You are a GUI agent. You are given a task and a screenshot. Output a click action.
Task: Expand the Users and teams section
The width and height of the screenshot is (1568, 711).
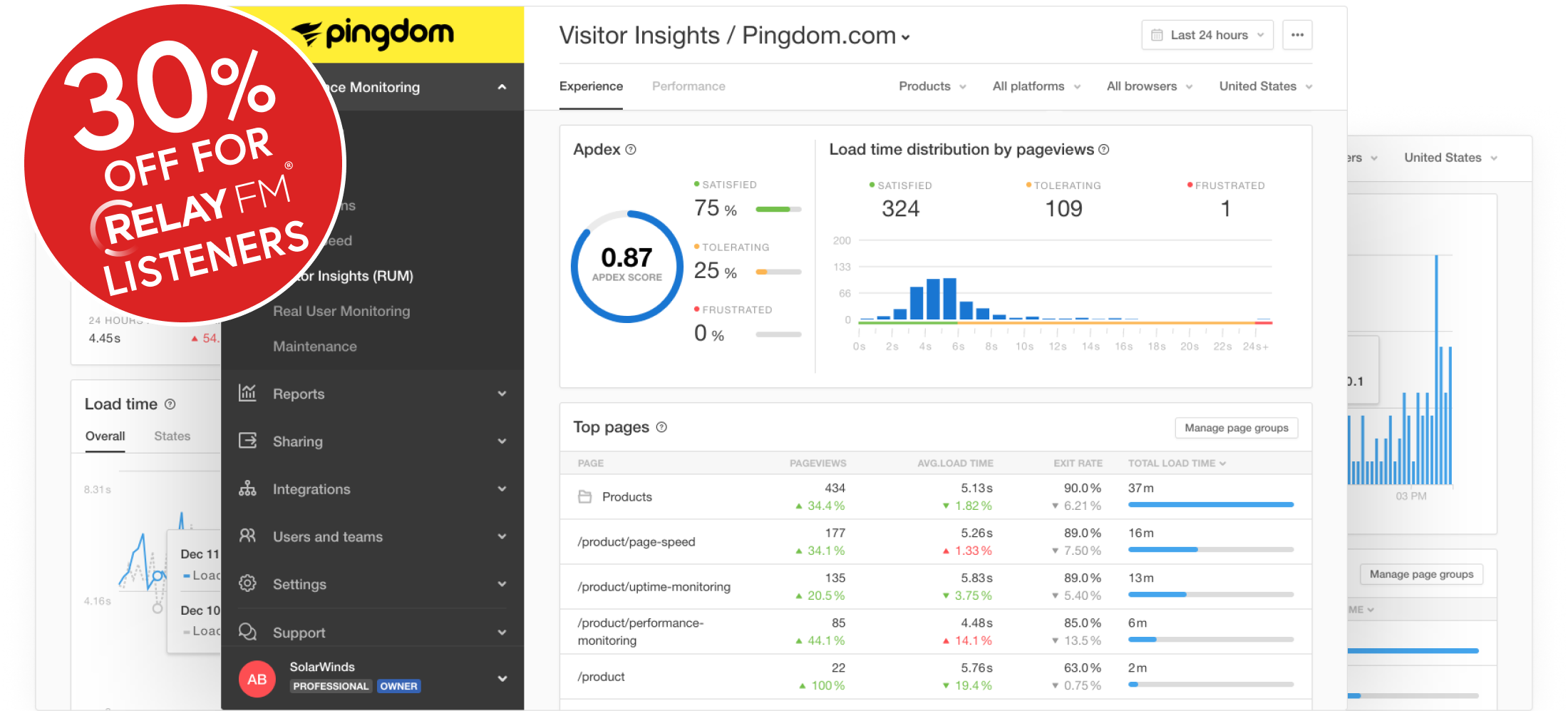[502, 536]
